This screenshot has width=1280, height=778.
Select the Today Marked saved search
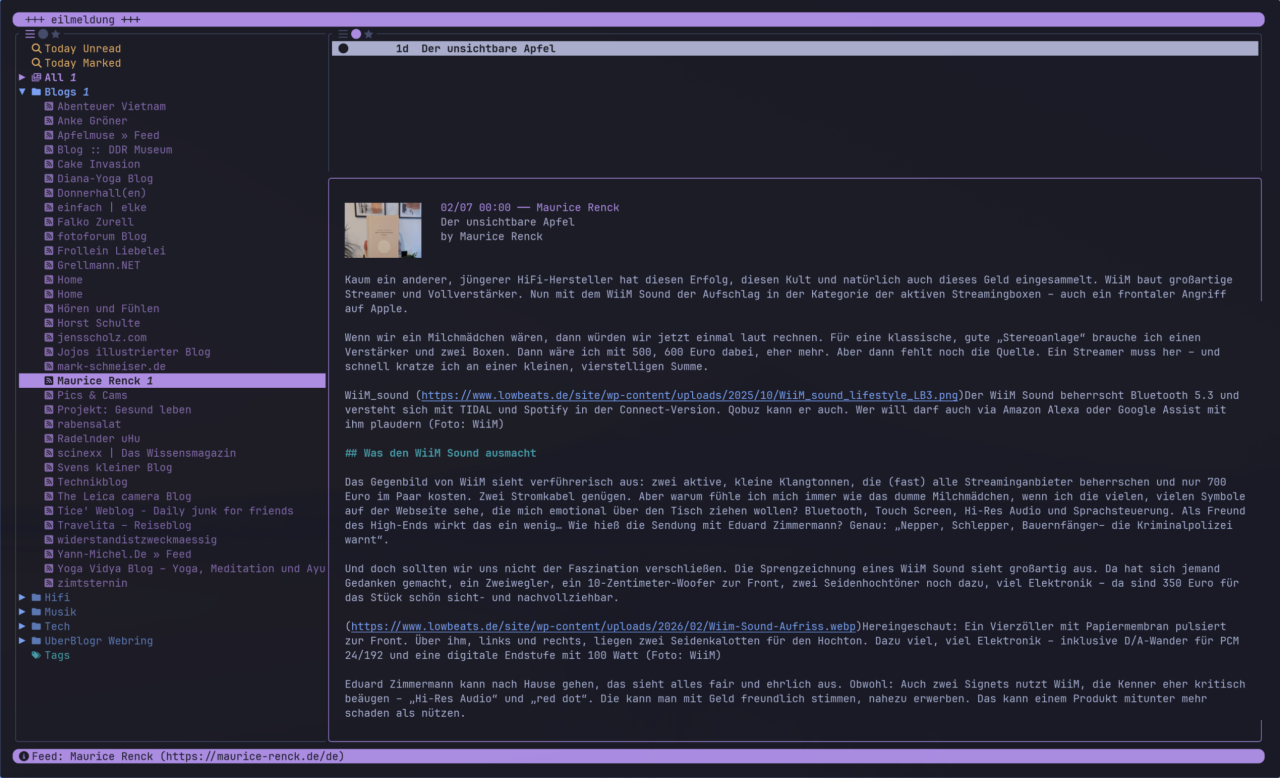coord(82,63)
